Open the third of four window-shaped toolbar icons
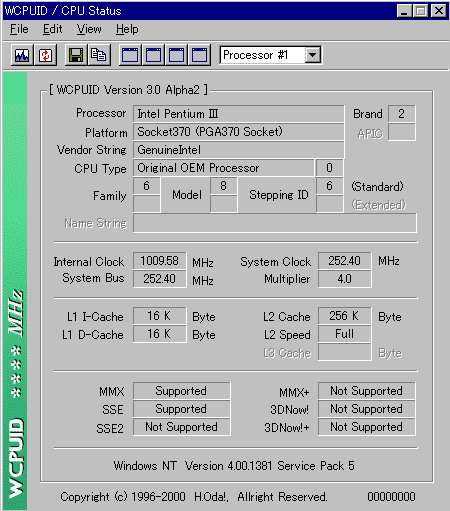Screen dimensions: 450x511 pyautogui.click(x=176, y=55)
